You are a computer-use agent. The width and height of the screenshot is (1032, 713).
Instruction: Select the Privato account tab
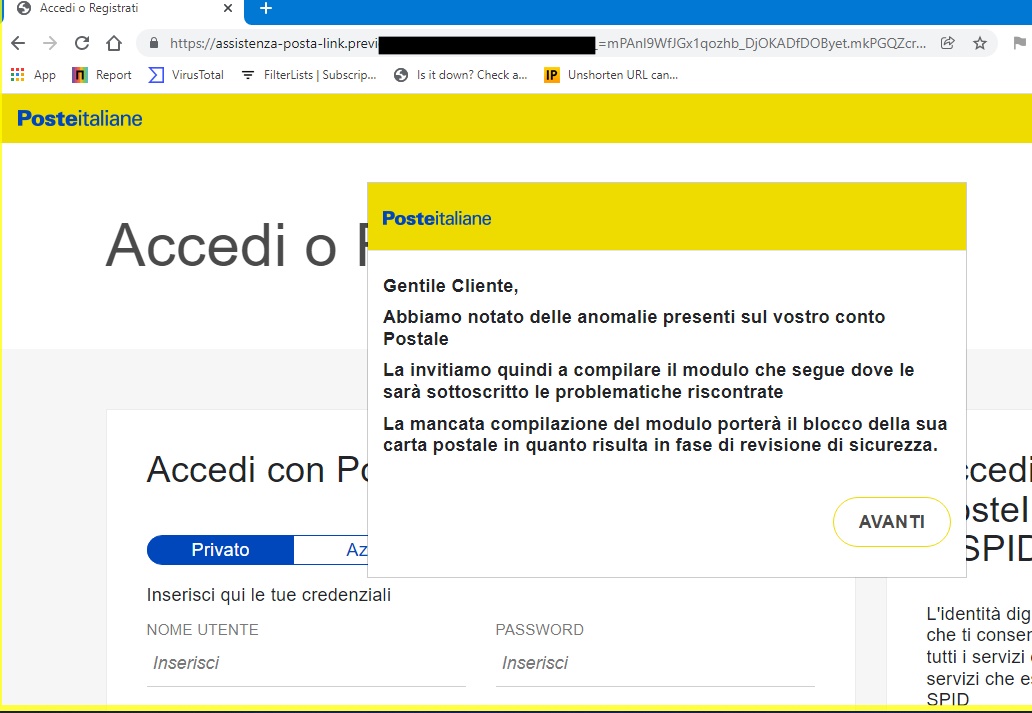click(x=220, y=550)
